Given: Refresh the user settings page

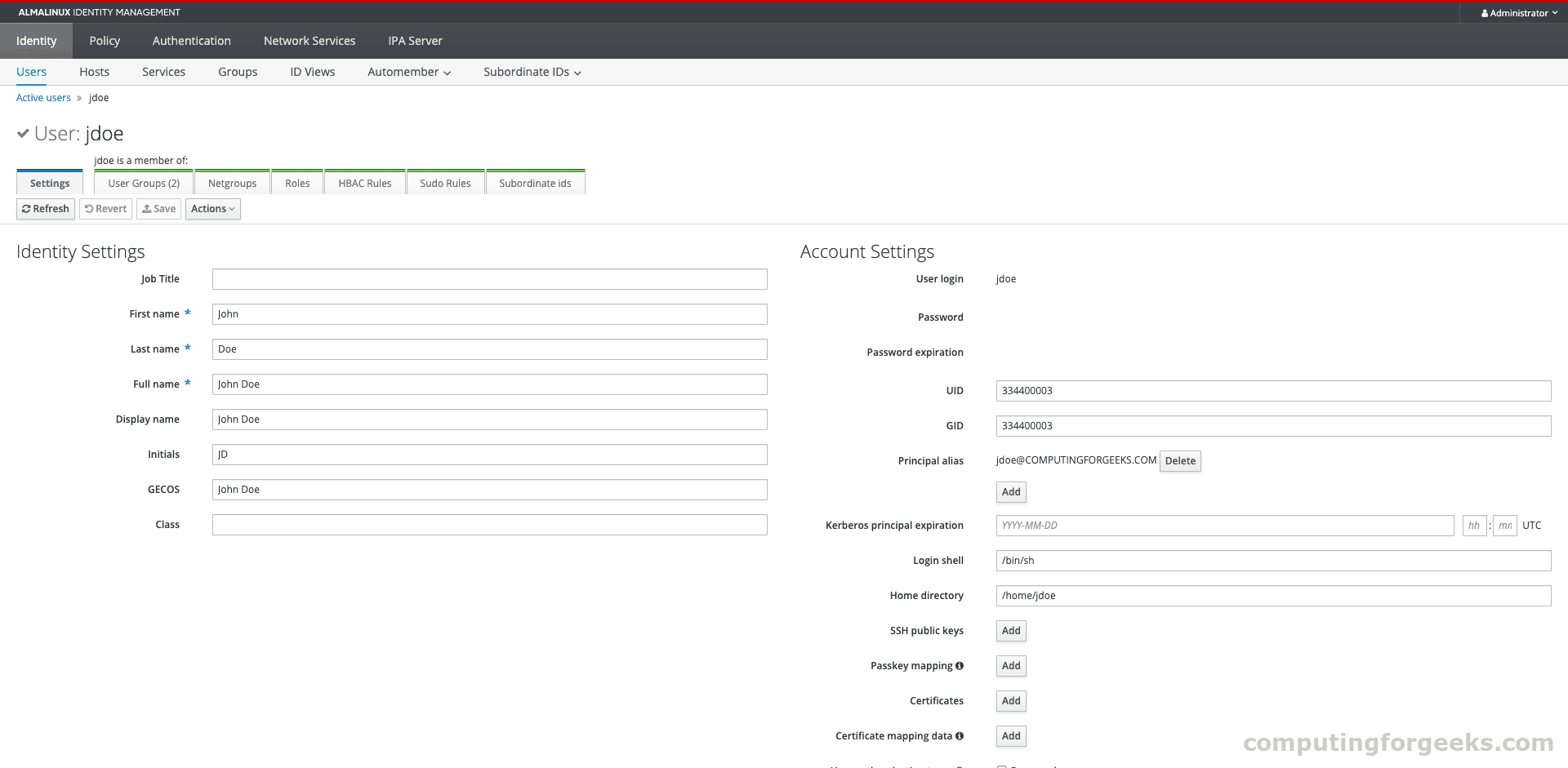Looking at the screenshot, I should pyautogui.click(x=45, y=209).
